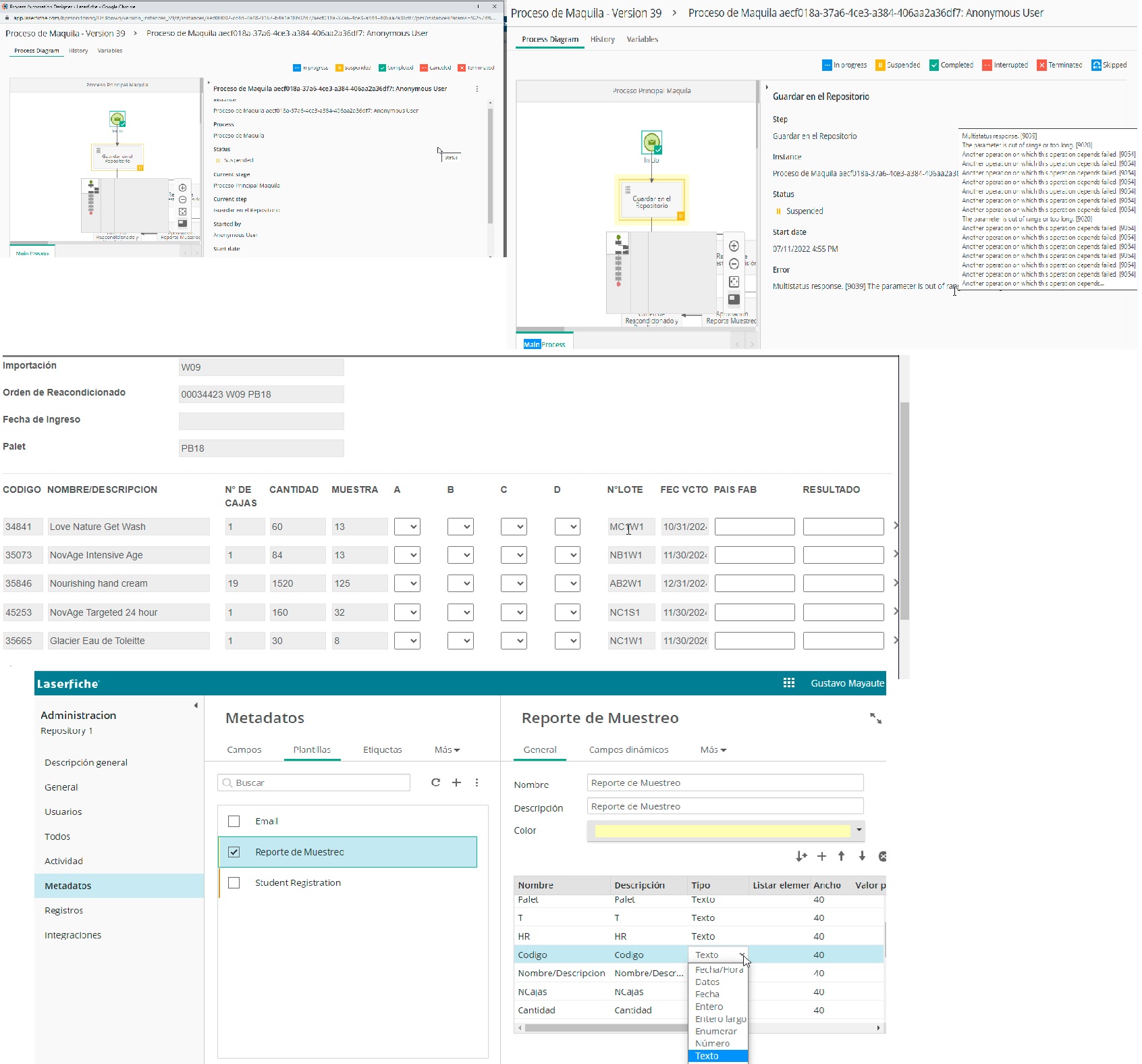Click fit-to-screen icon in larger process diagram
This screenshot has height=1064, width=1142.
pos(734,282)
